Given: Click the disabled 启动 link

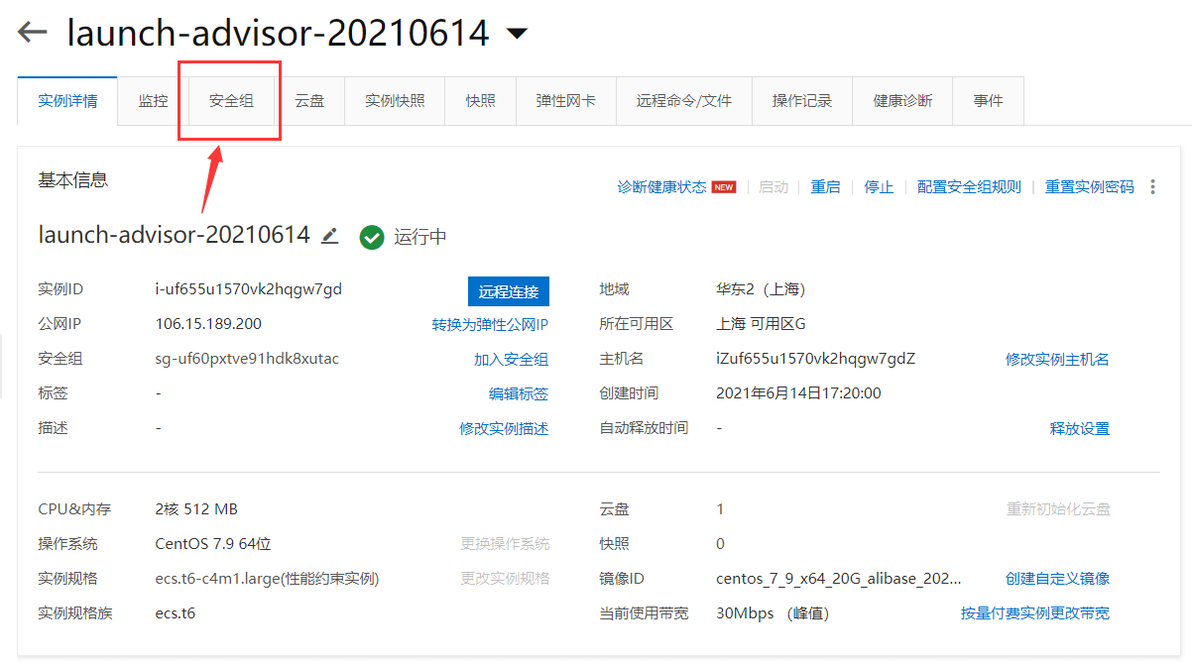Looking at the screenshot, I should point(773,187).
